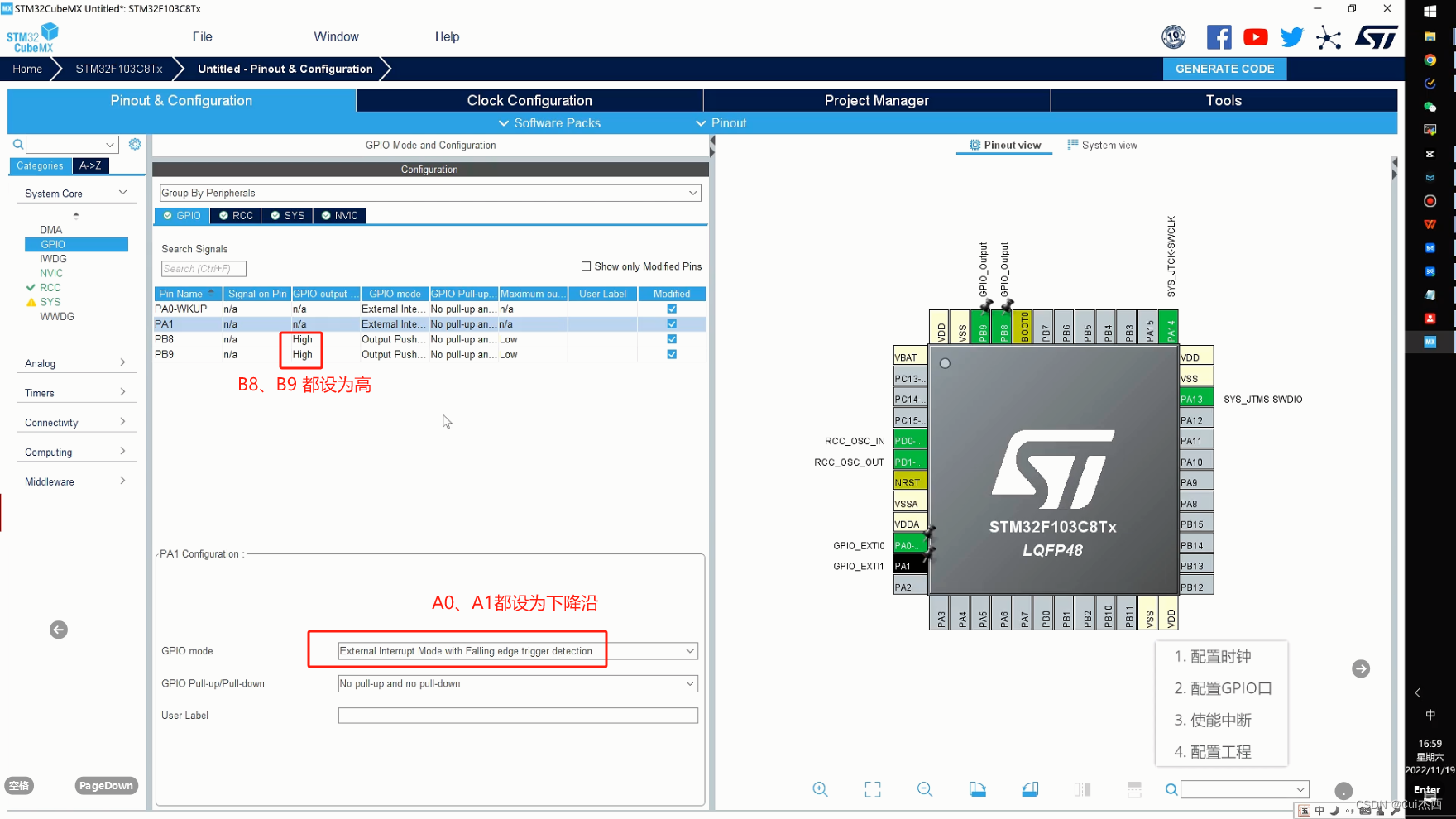Toggle the Show only Modified Pins checkbox
Image resolution: width=1456 pixels, height=819 pixels.
click(x=586, y=266)
